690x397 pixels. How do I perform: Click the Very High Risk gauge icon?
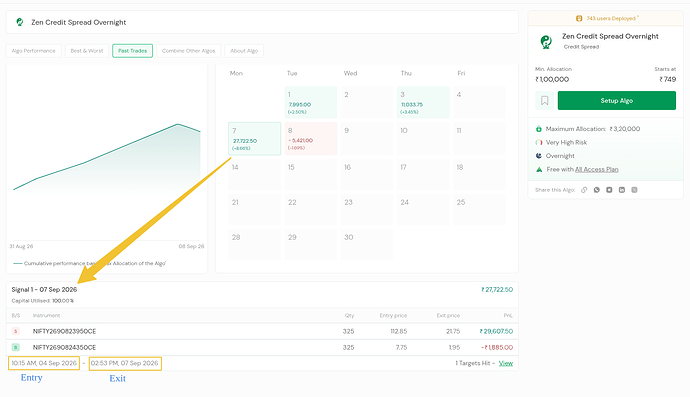click(x=539, y=143)
